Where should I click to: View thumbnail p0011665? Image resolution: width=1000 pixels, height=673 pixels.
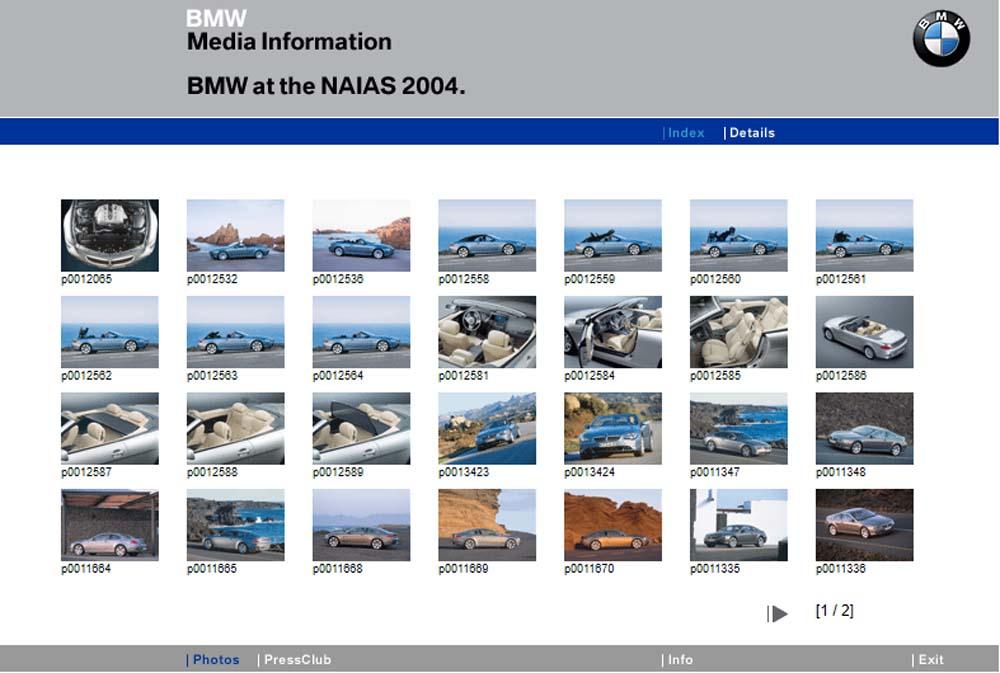(235, 525)
